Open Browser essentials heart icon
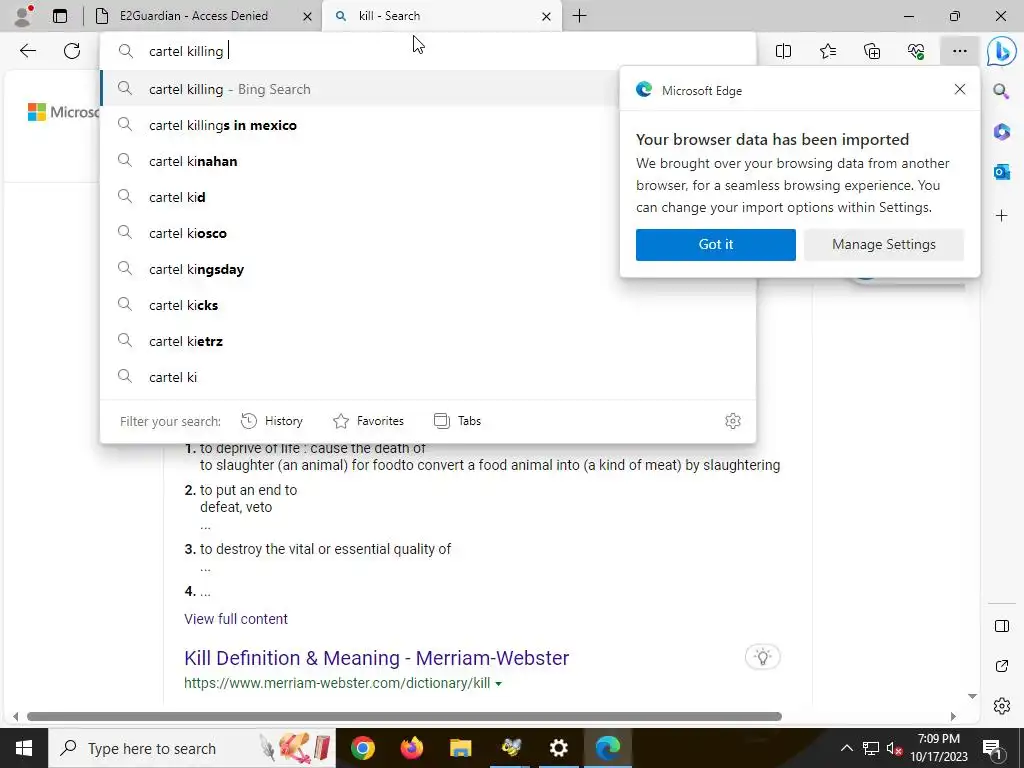1024x768 pixels. [x=916, y=51]
